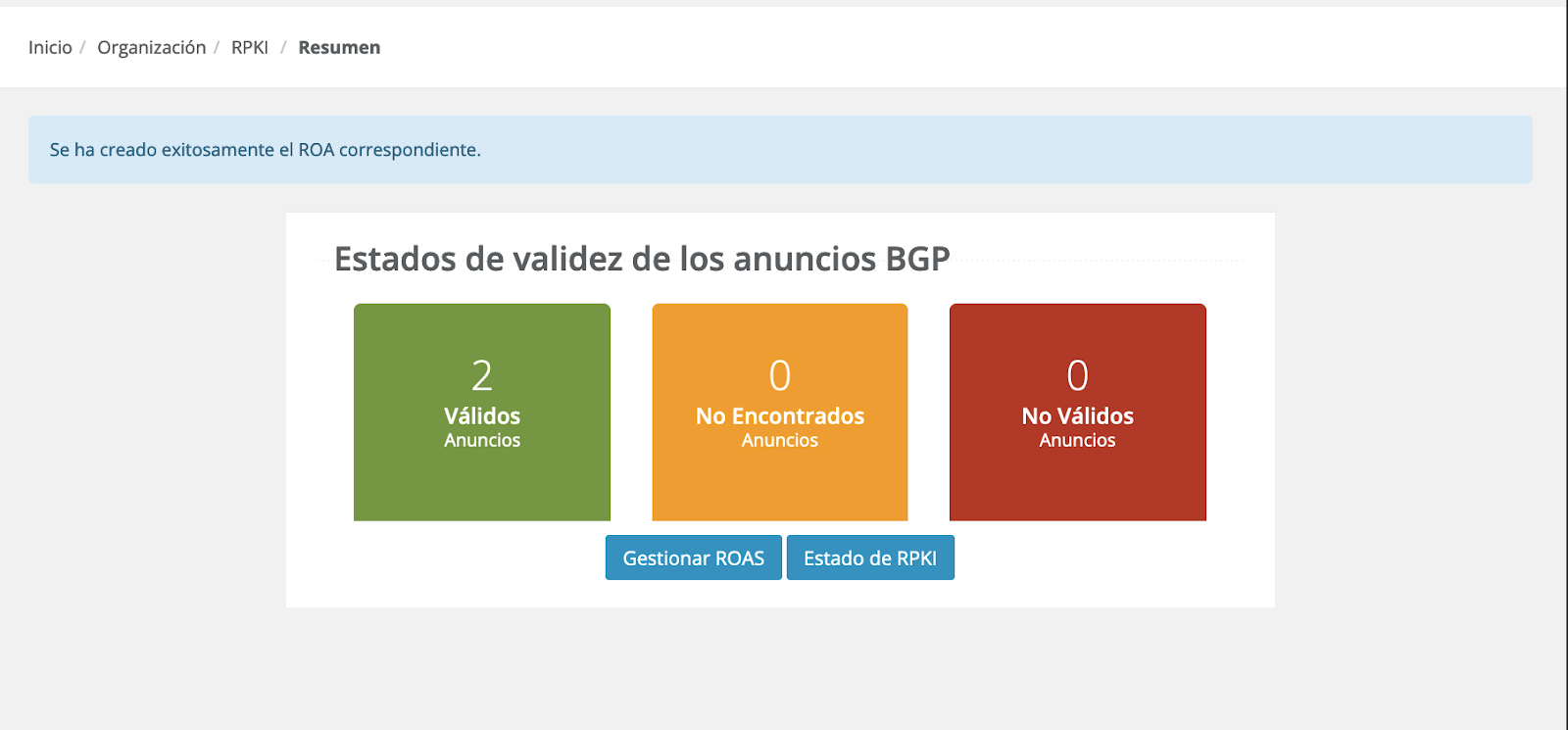Select the bold 'Válidos' label in green card
The width and height of the screenshot is (1568, 730).
pos(481,415)
